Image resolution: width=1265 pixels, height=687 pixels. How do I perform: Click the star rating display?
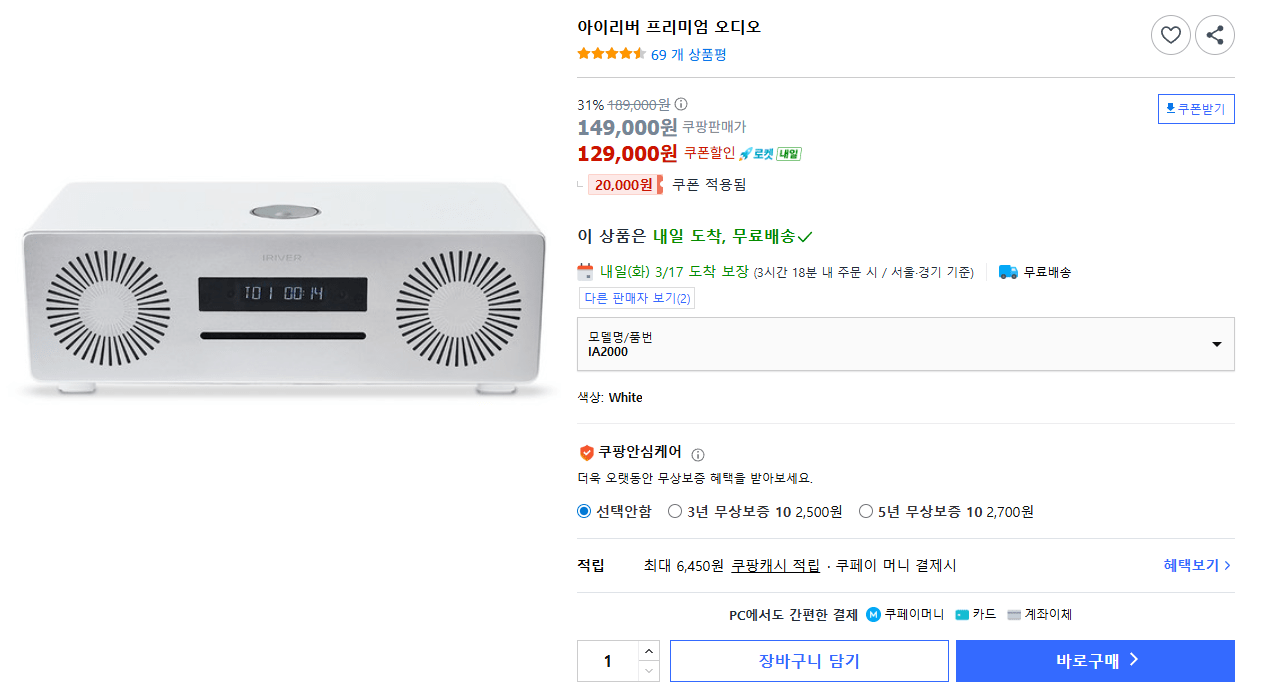point(610,54)
